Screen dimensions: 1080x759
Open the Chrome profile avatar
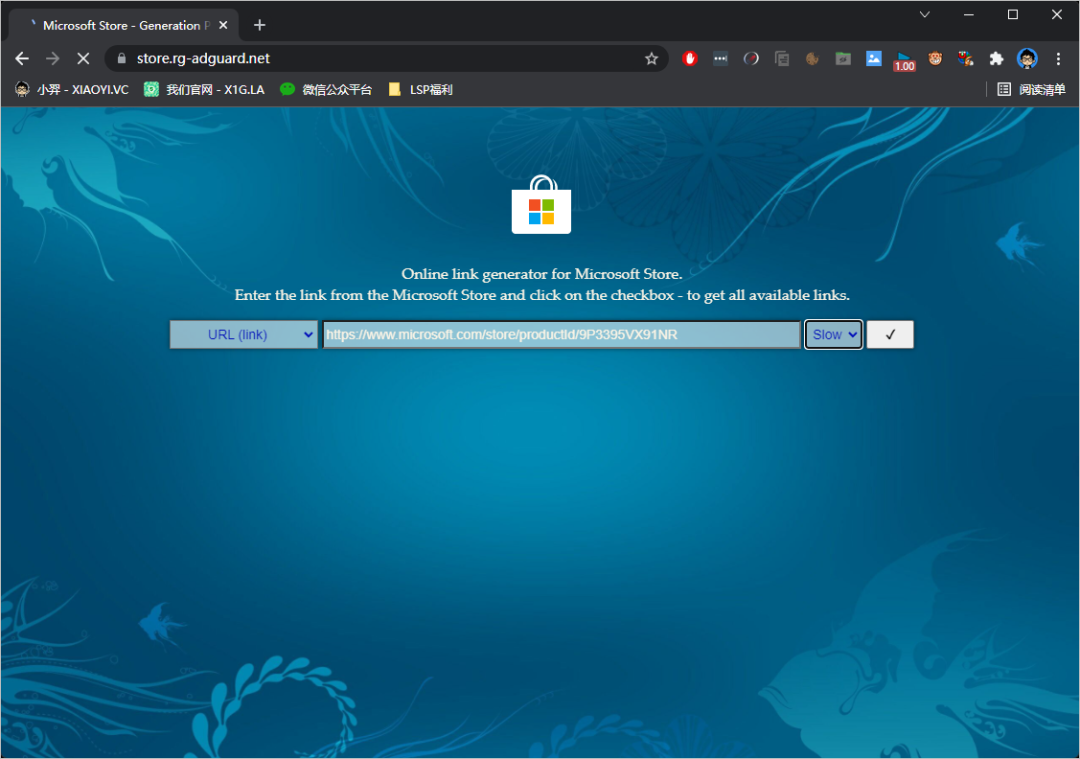click(x=1027, y=59)
